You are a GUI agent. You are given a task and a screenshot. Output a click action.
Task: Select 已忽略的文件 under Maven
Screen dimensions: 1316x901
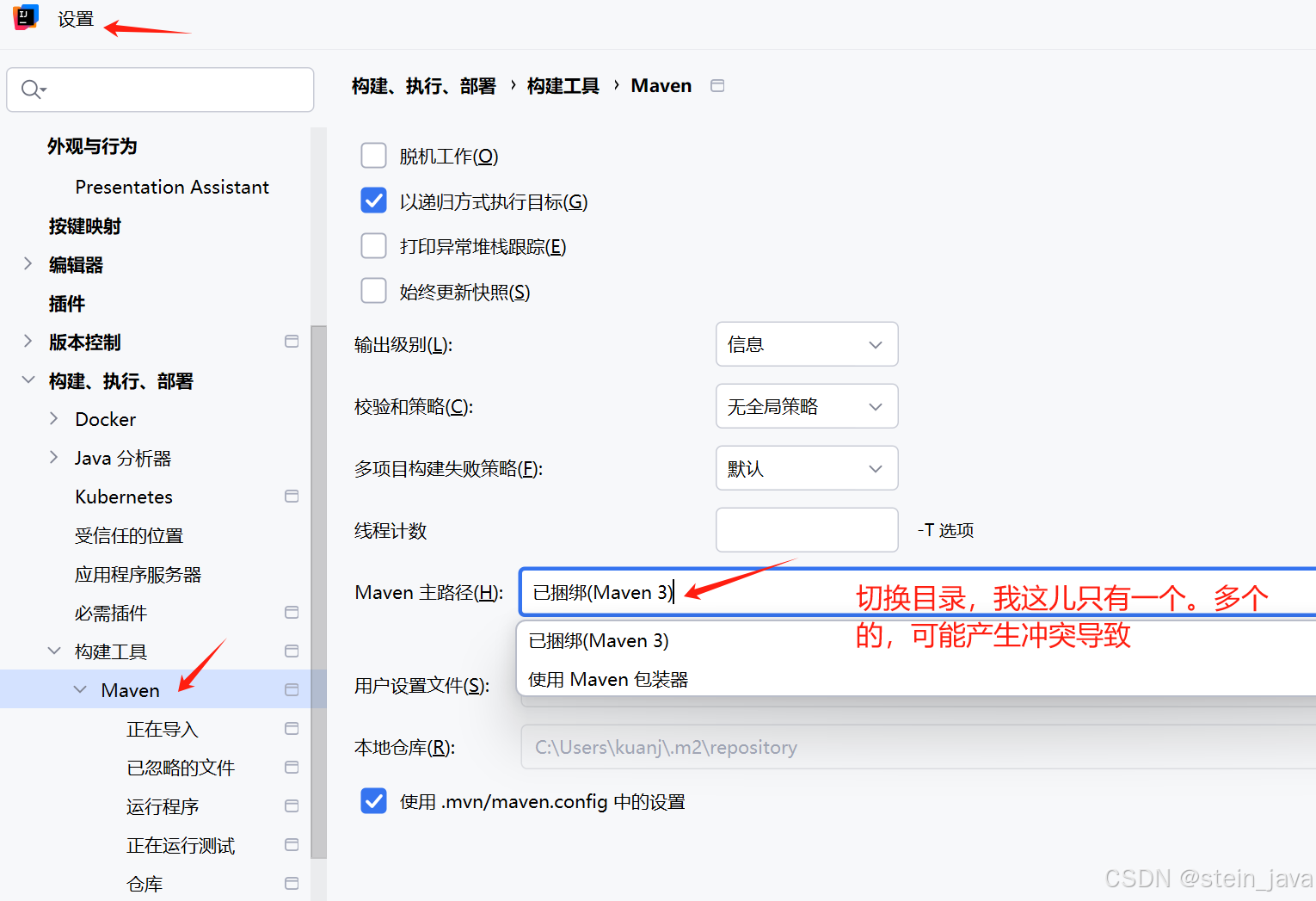[181, 768]
